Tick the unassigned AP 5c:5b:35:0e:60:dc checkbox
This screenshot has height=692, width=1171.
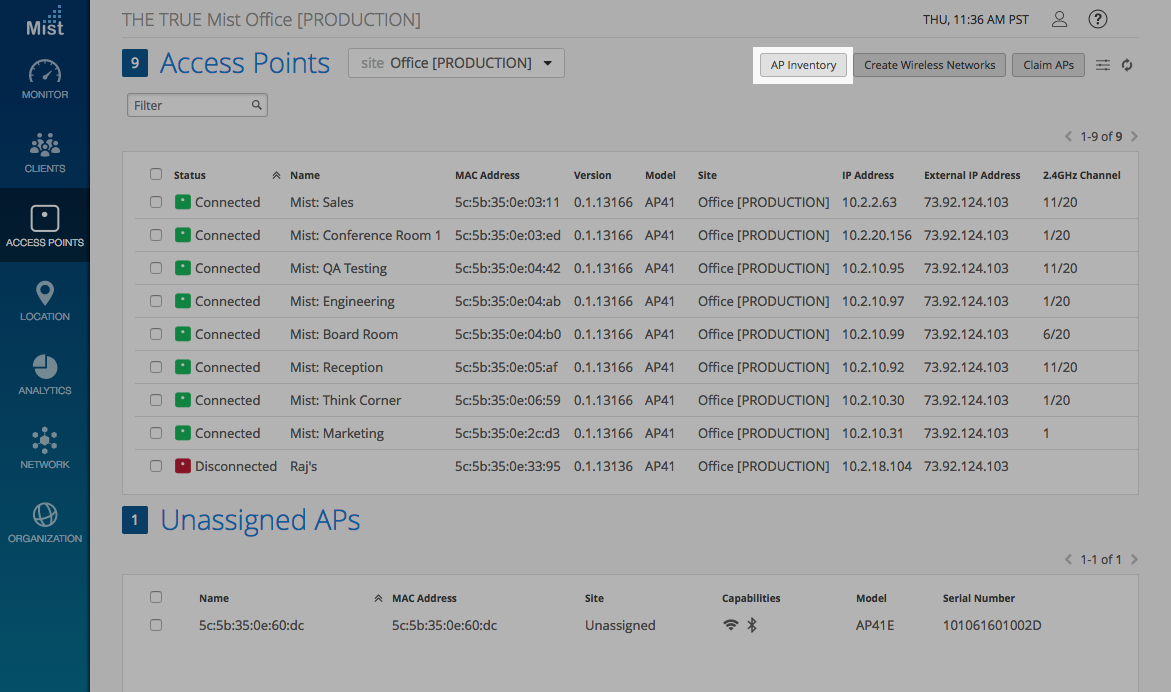[156, 625]
